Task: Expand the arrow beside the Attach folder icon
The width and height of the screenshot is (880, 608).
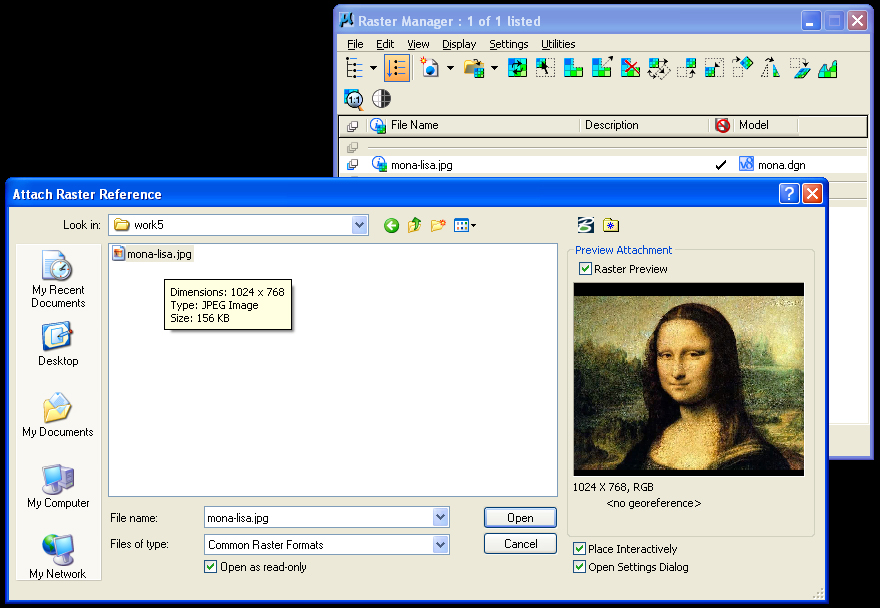Action: (x=494, y=68)
